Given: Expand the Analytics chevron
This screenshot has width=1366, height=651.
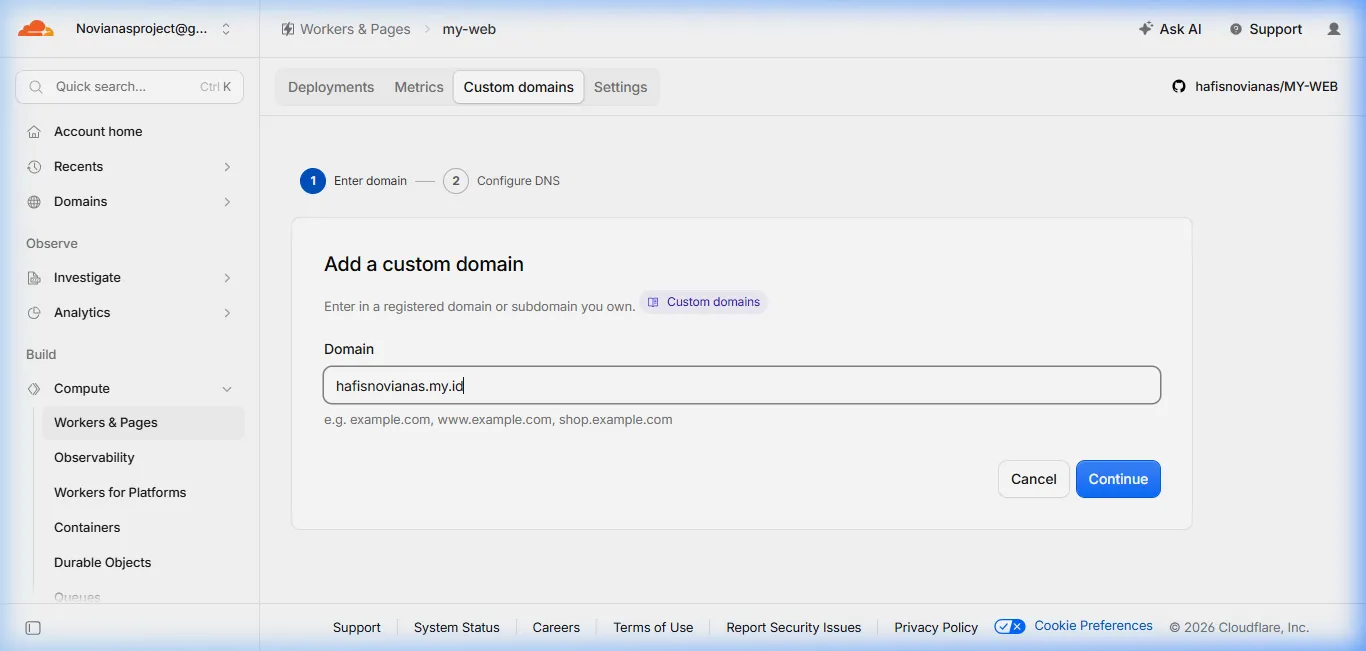Looking at the screenshot, I should [227, 313].
